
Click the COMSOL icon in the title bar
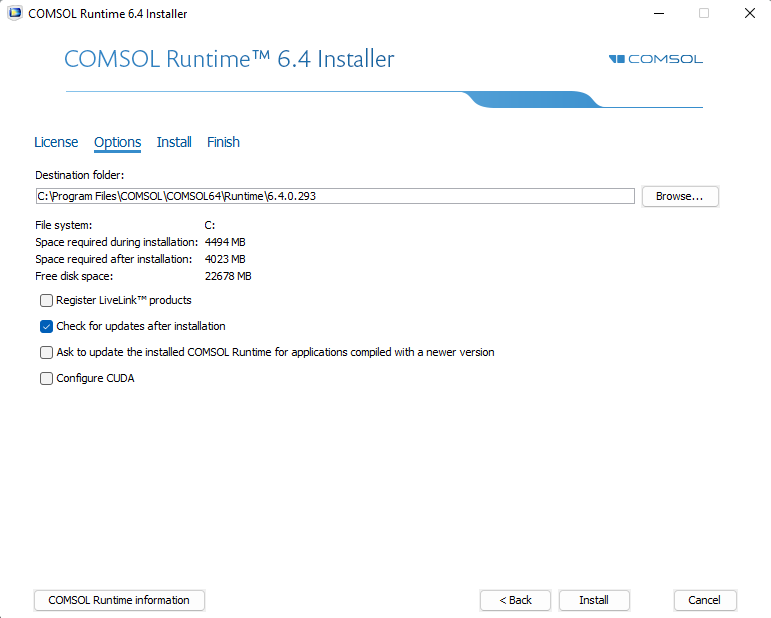point(13,14)
